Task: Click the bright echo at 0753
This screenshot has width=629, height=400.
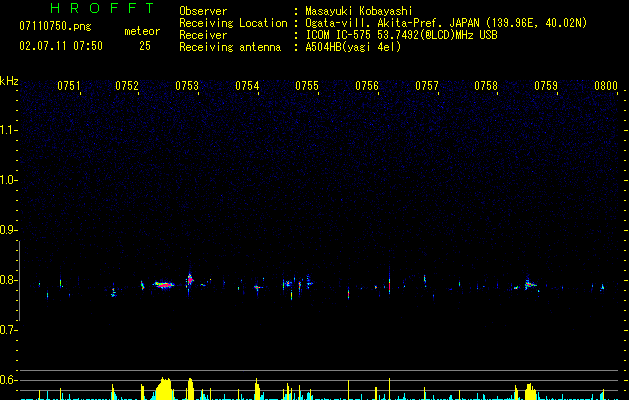Action: (x=189, y=280)
